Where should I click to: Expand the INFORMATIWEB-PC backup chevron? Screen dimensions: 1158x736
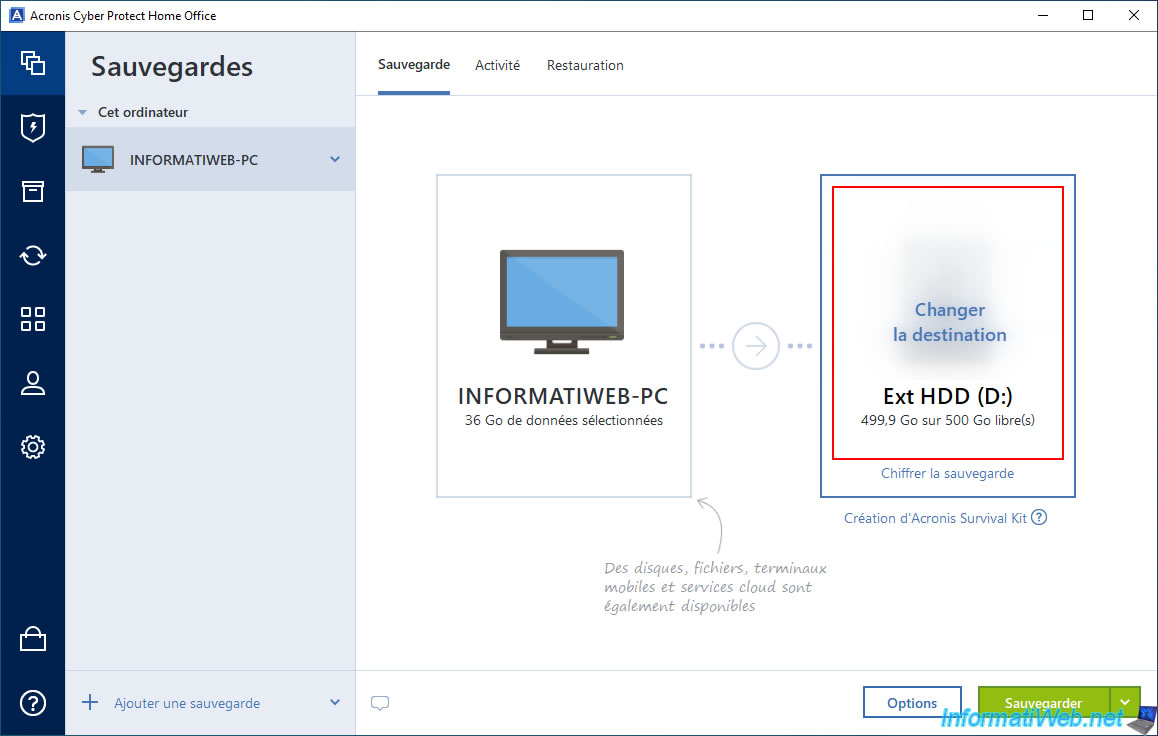(x=335, y=159)
